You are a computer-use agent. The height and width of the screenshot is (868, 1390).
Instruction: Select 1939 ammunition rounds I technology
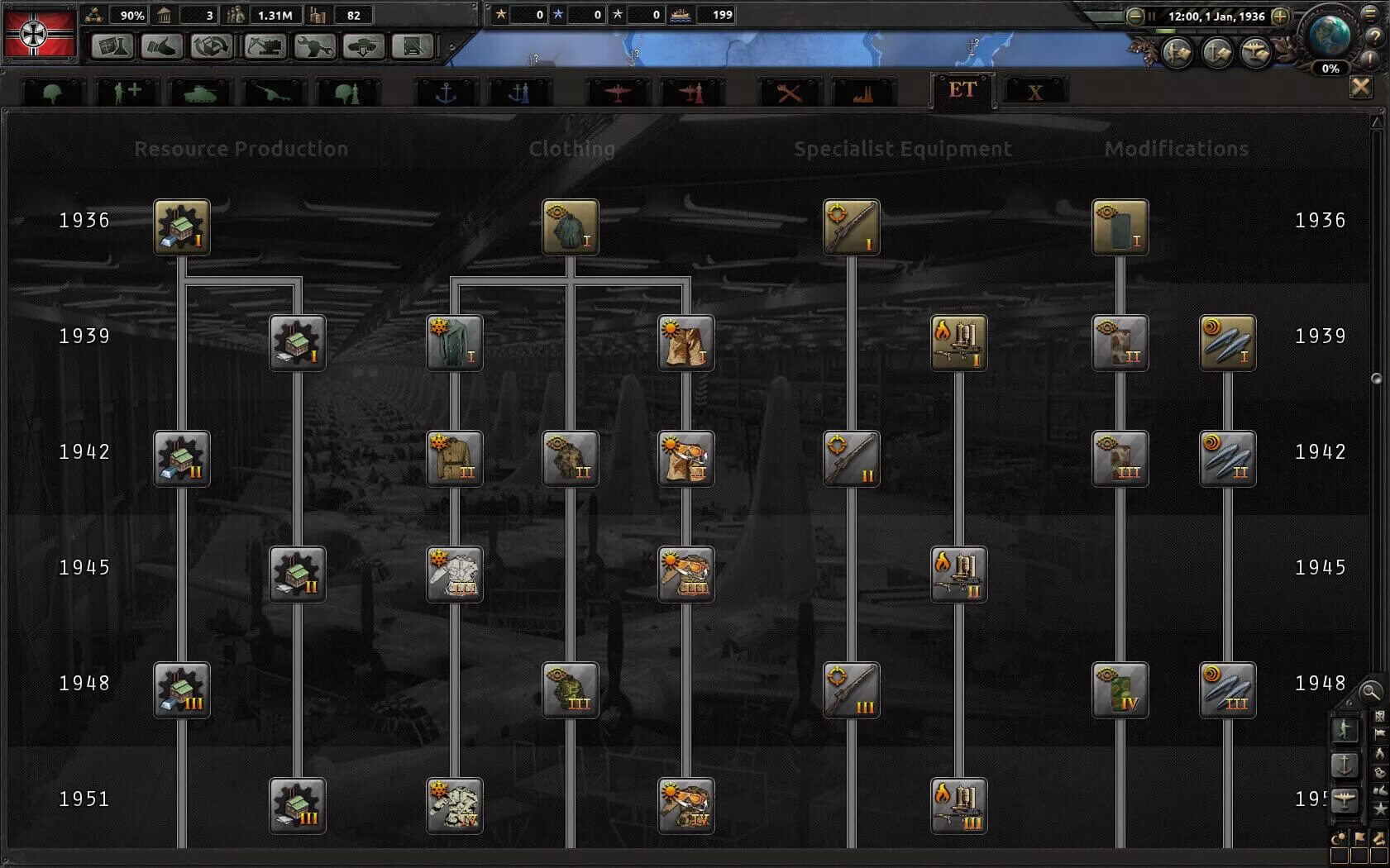click(x=1228, y=342)
